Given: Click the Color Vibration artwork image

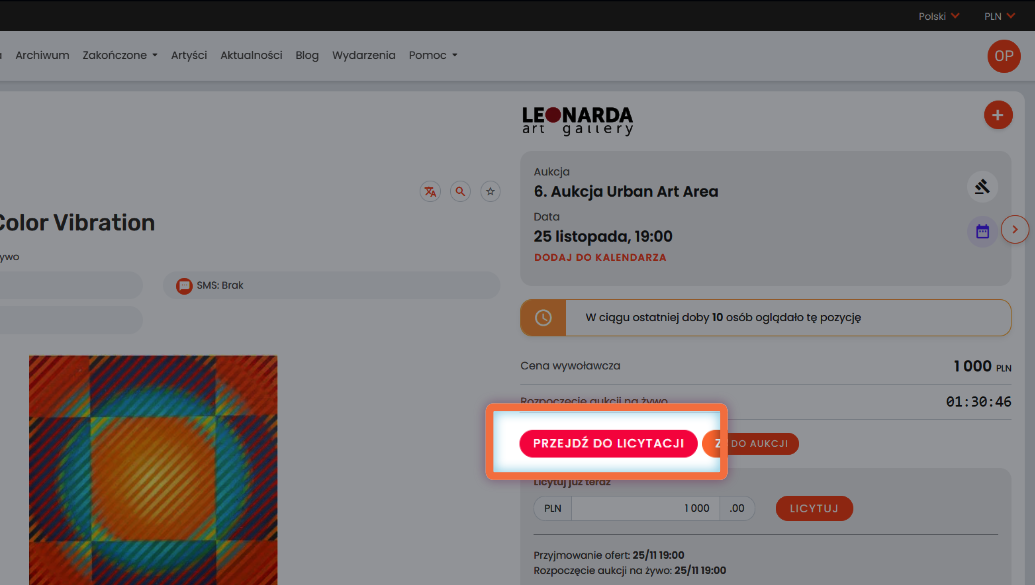Looking at the screenshot, I should point(153,469).
